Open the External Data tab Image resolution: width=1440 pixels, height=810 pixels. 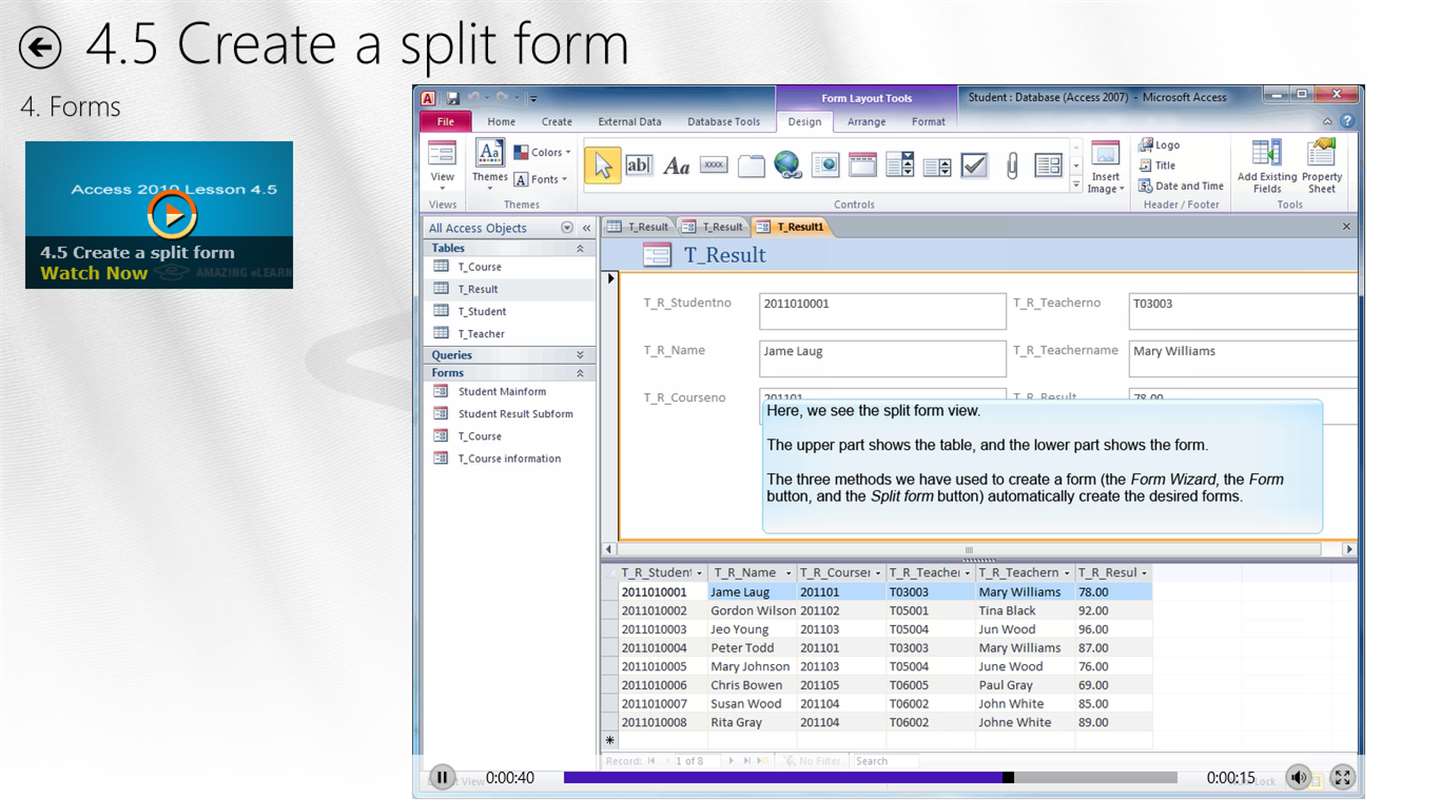click(629, 122)
